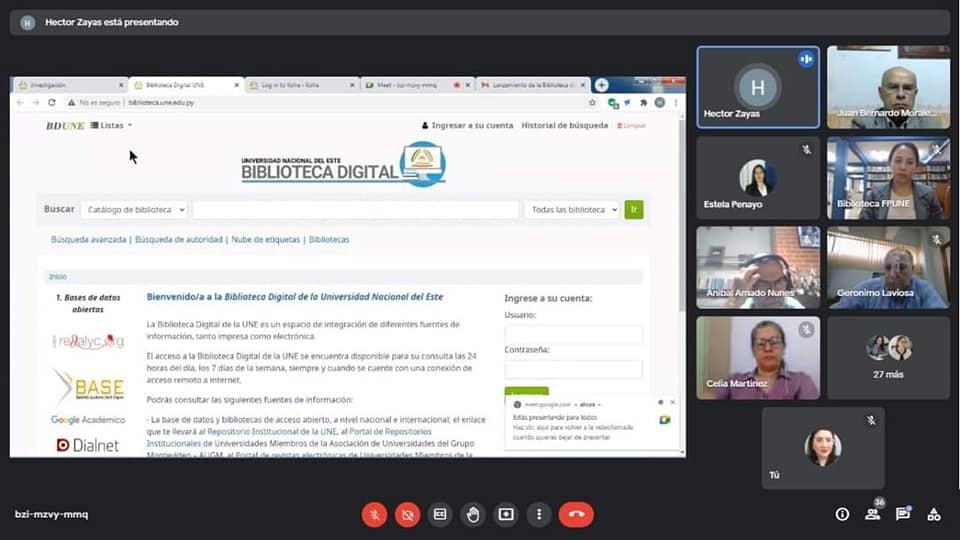Open the activities icon
Screen dimensions: 960x540
coord(934,514)
